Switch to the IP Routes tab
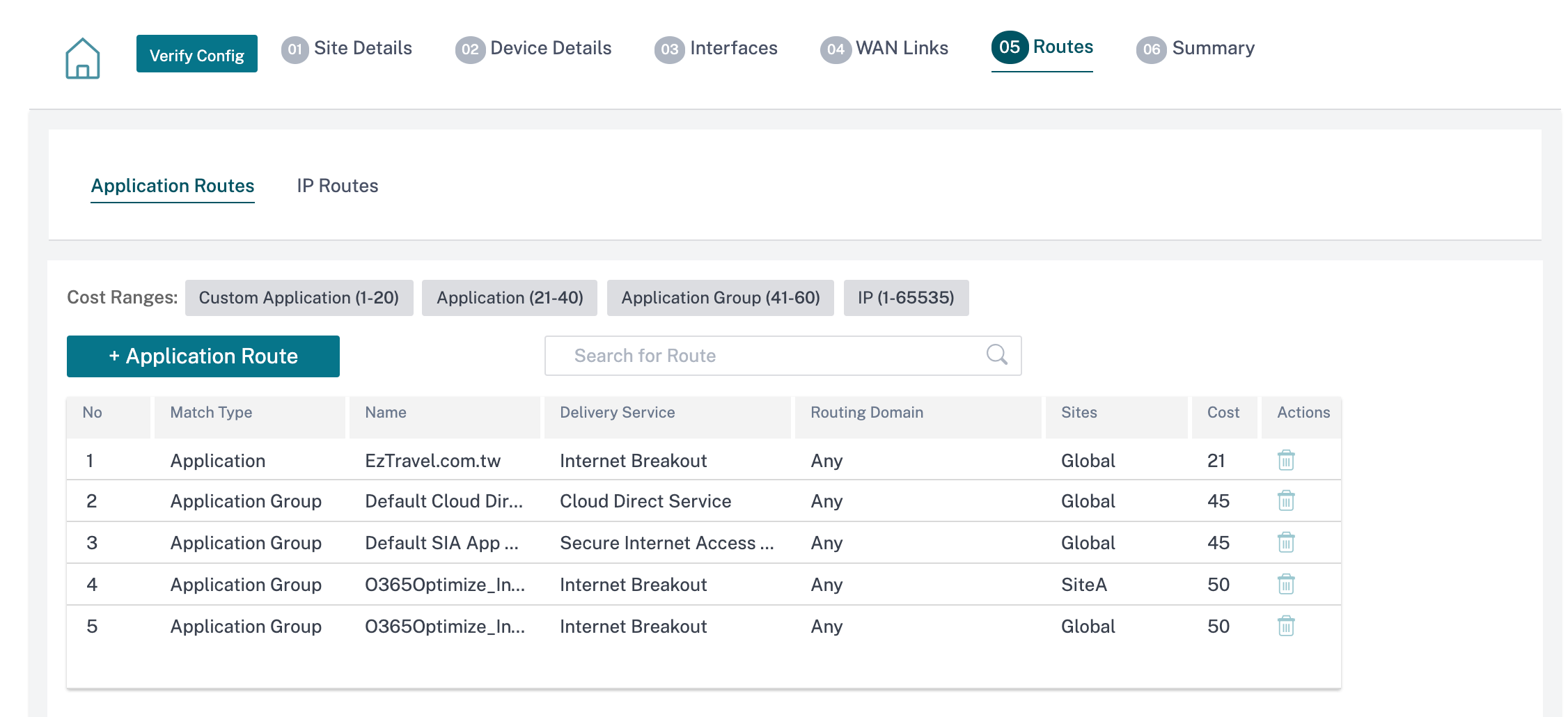The height and width of the screenshot is (717, 1568). (338, 186)
